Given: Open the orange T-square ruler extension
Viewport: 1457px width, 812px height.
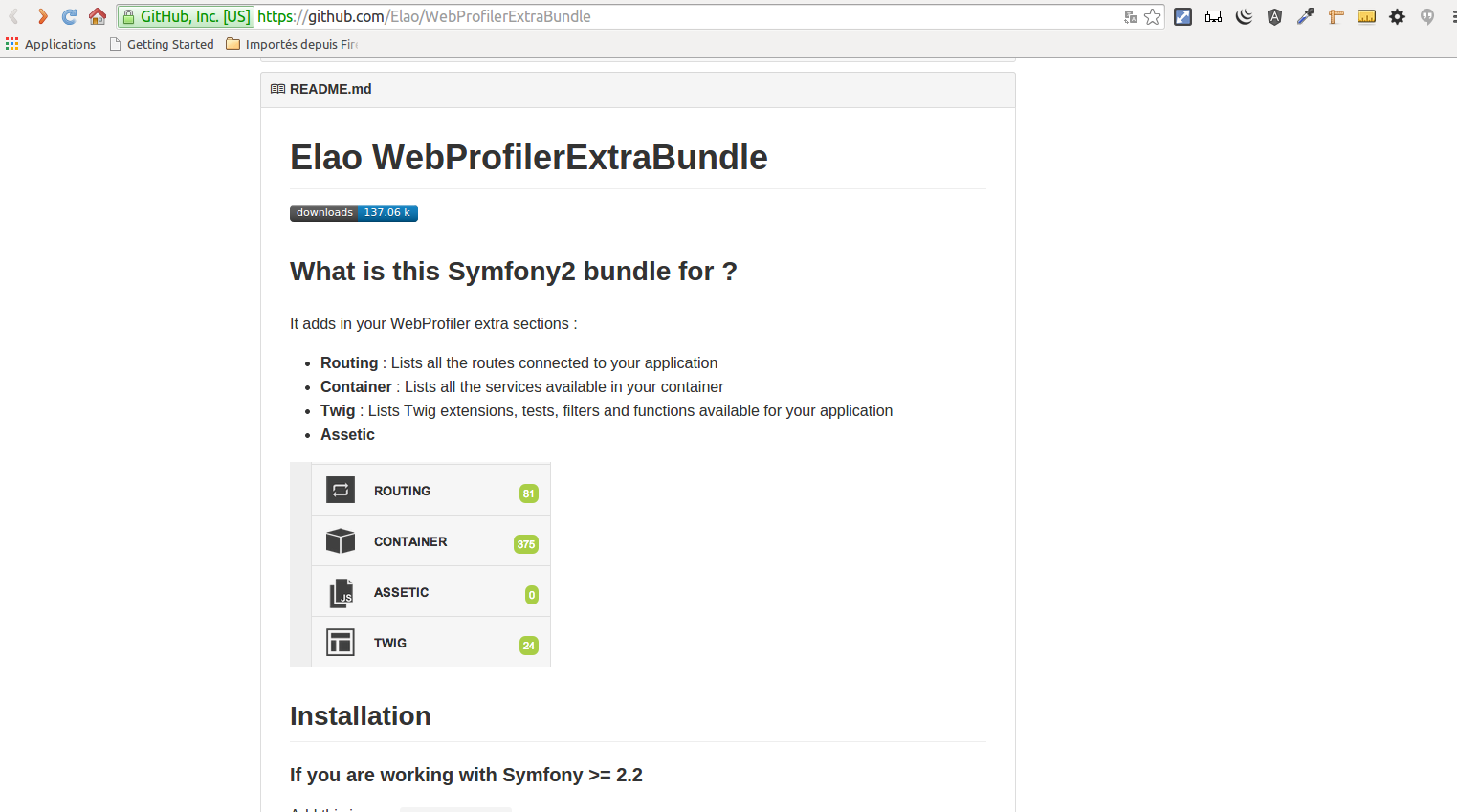Looking at the screenshot, I should 1336,16.
